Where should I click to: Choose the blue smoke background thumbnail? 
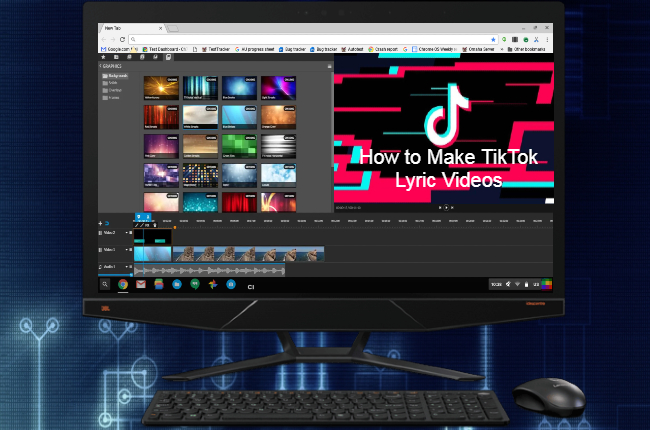point(239,88)
